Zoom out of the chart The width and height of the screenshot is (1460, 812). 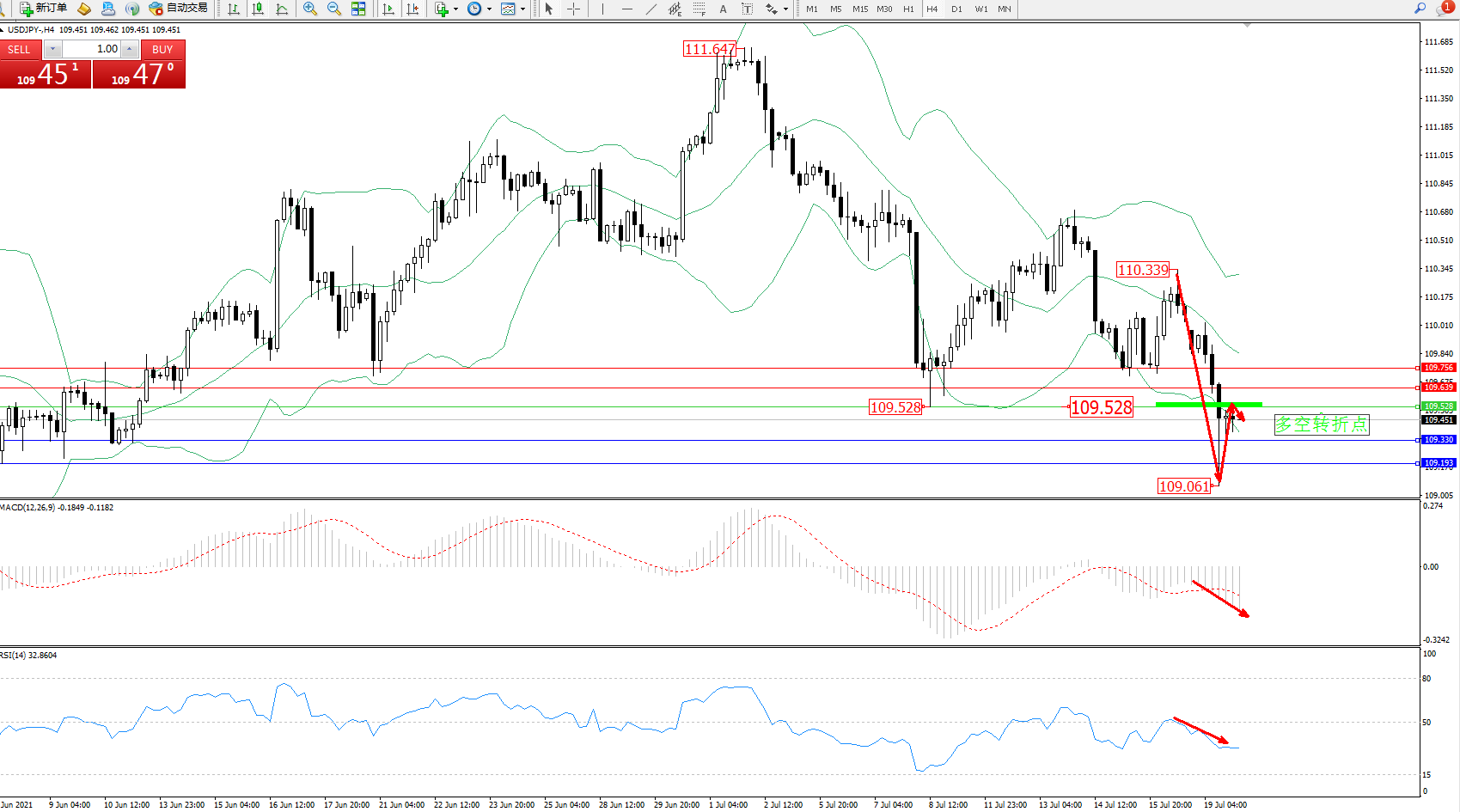pyautogui.click(x=334, y=9)
